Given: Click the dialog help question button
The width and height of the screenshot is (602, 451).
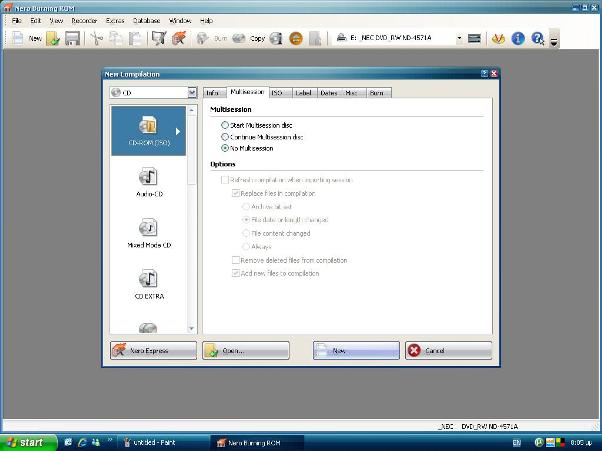Looking at the screenshot, I should coord(485,74).
